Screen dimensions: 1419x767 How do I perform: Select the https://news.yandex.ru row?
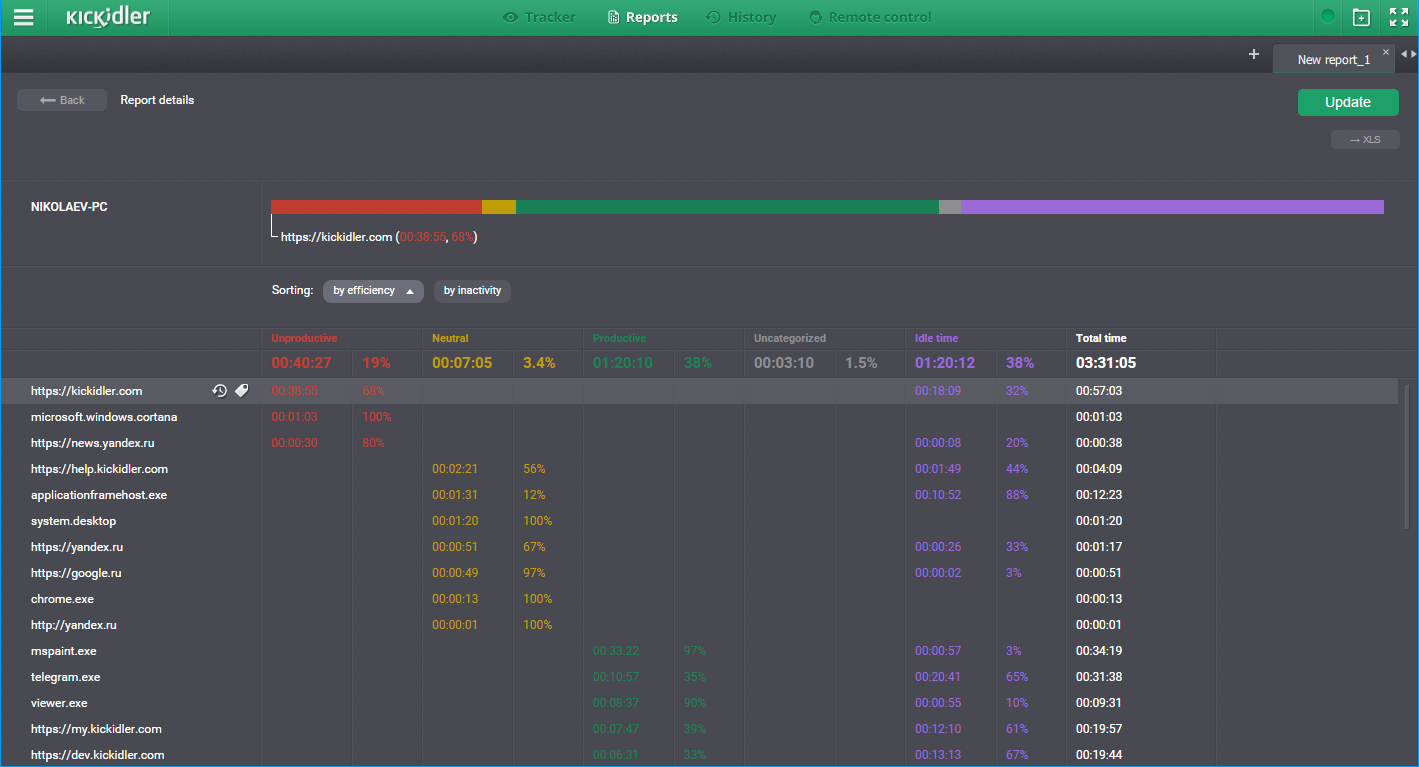pyautogui.click(x=699, y=443)
